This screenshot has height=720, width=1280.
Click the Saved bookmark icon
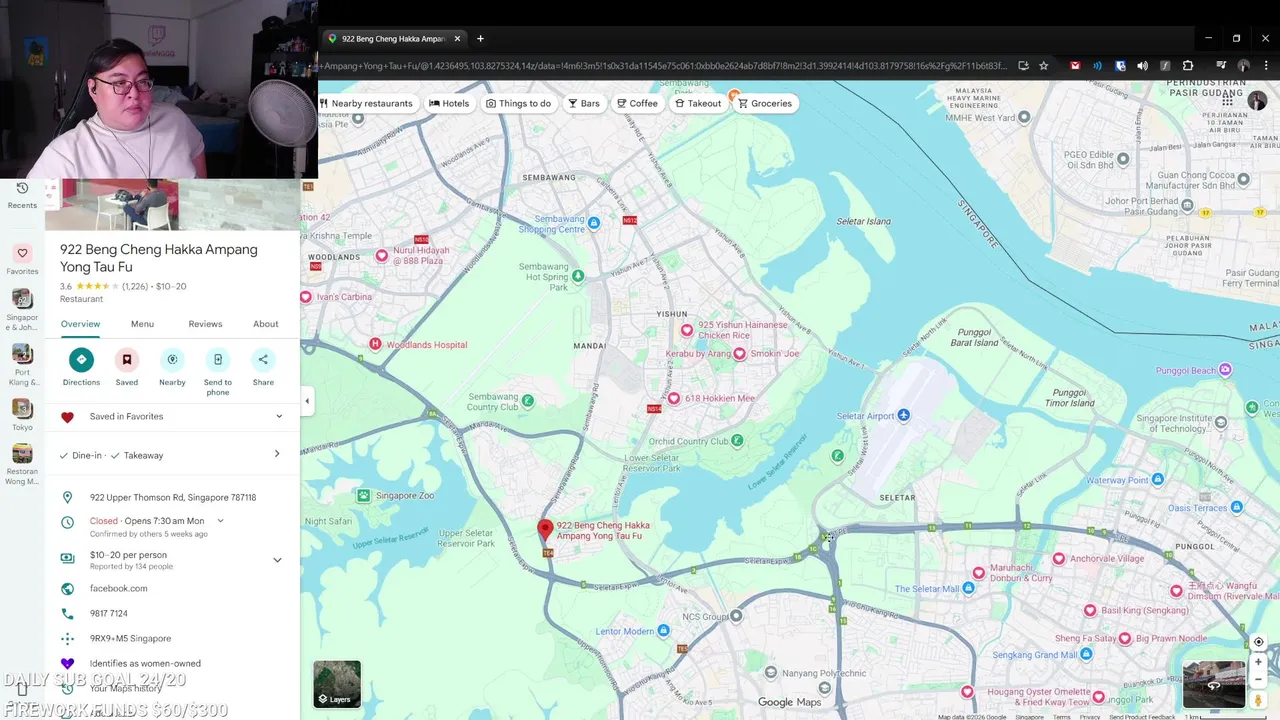tap(127, 360)
